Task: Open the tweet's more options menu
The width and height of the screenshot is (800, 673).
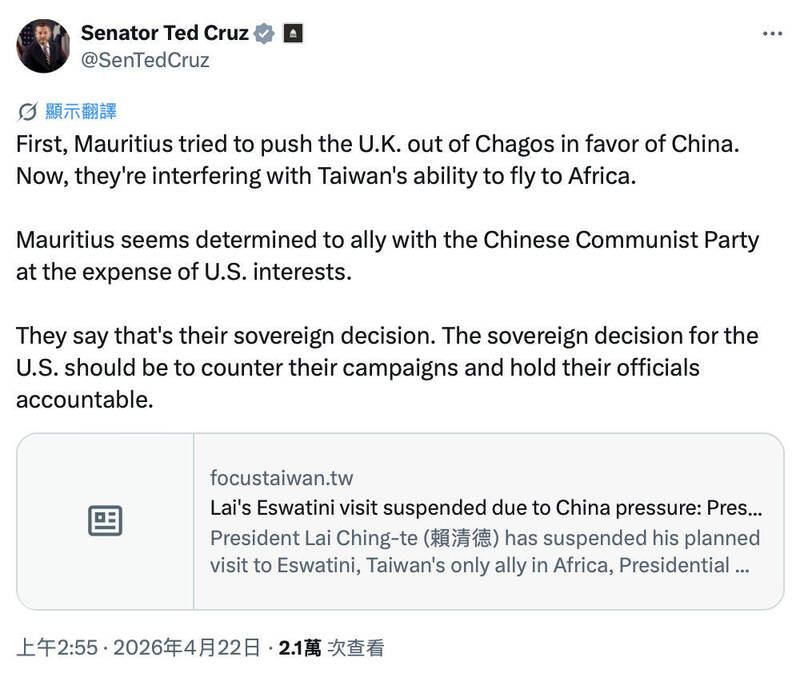Action: point(772,33)
